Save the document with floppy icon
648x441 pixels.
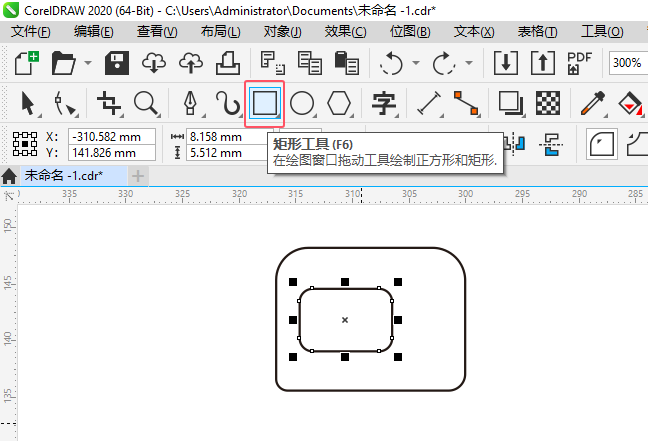(117, 63)
